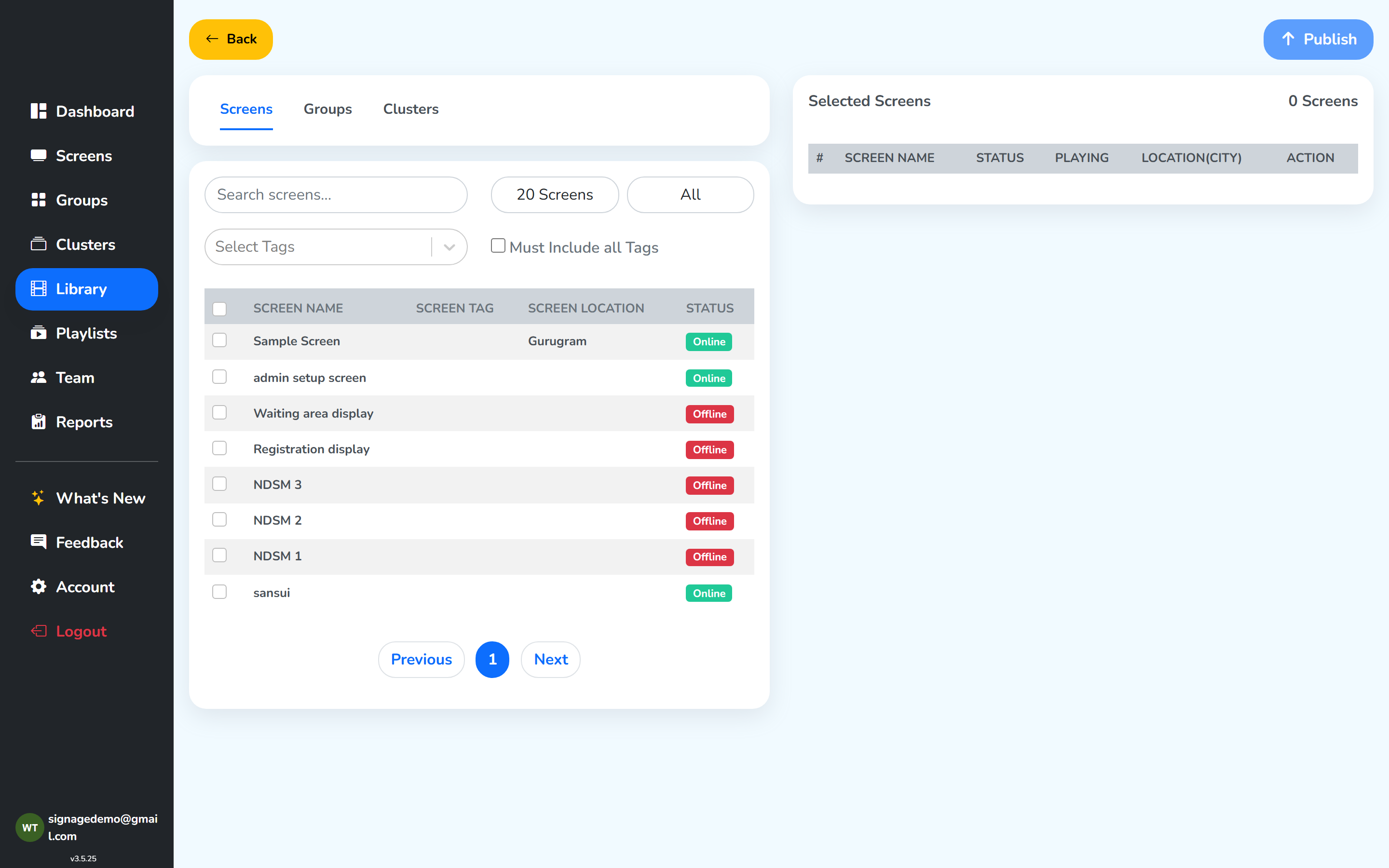Click the Gurugram location cell
Image resolution: width=1389 pixels, height=868 pixels.
click(x=557, y=341)
